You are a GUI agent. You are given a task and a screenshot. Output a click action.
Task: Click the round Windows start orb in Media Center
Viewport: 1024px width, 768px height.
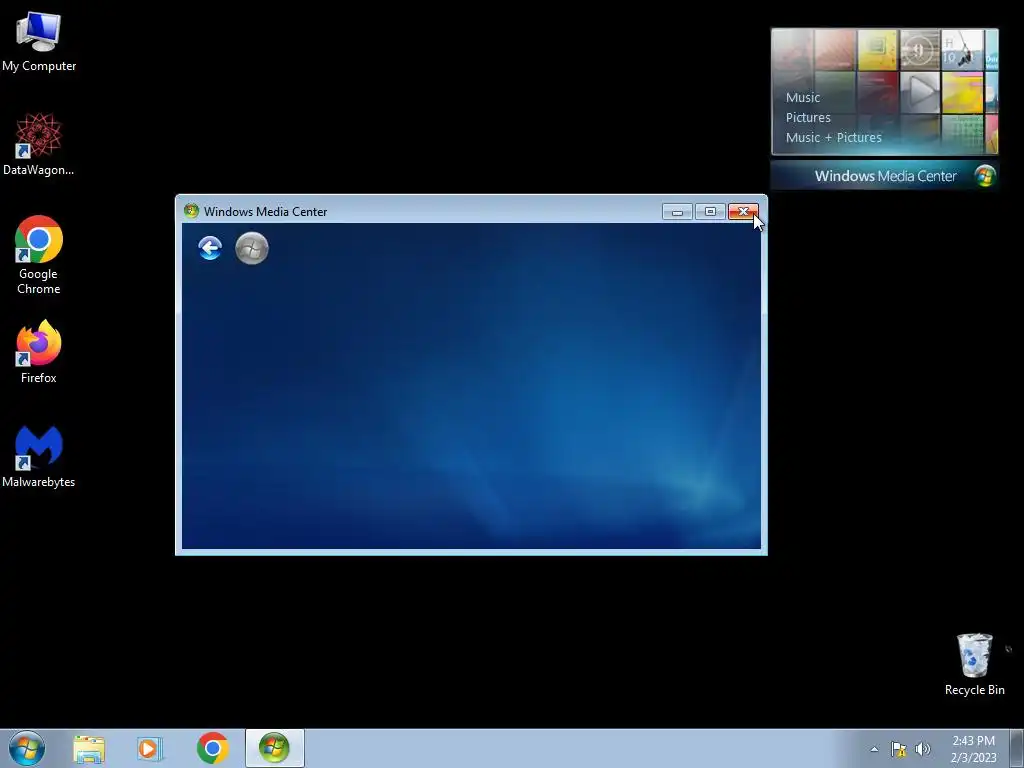pos(251,248)
